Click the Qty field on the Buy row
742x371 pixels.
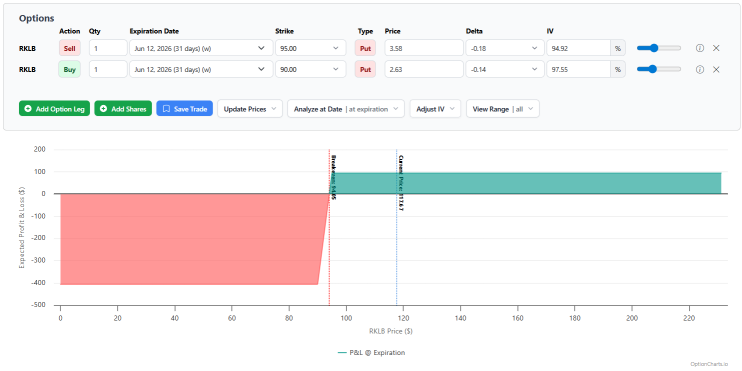(x=108, y=69)
